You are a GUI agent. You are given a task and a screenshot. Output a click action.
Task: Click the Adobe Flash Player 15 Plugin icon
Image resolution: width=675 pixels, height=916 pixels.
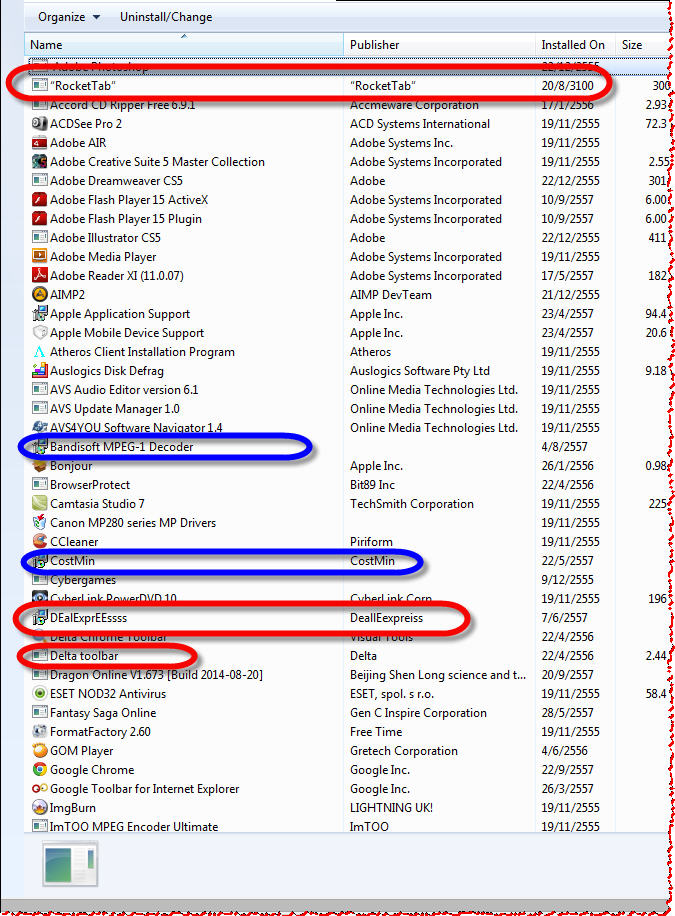(40, 218)
